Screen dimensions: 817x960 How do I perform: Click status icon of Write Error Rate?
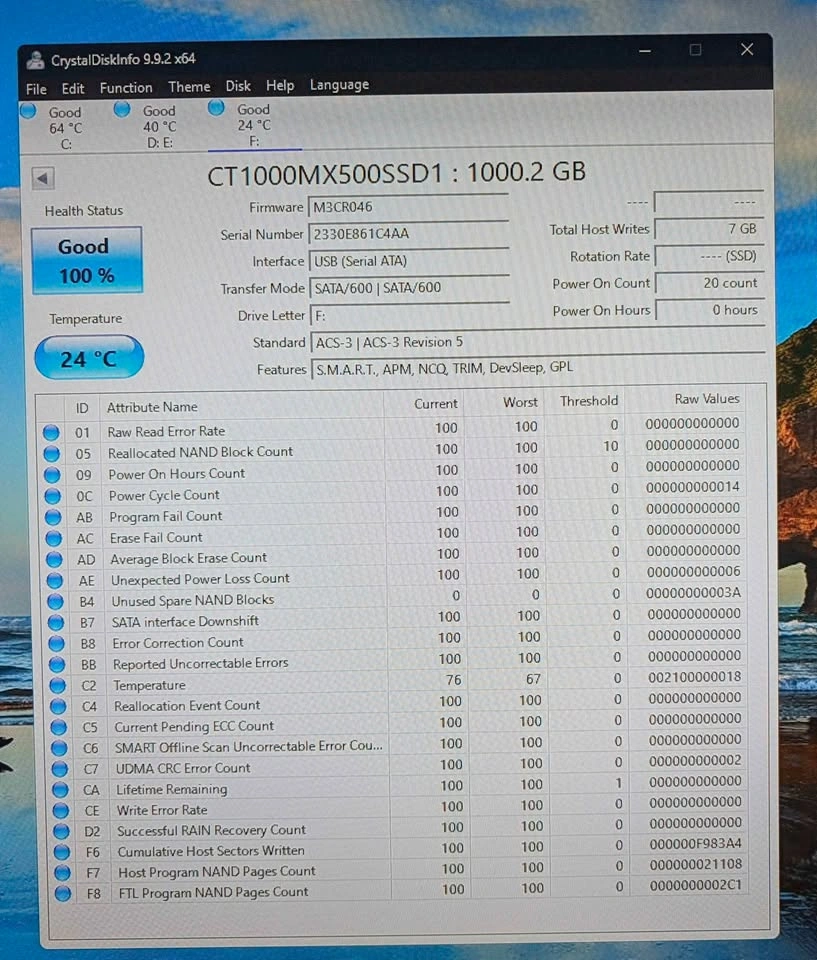click(x=61, y=811)
